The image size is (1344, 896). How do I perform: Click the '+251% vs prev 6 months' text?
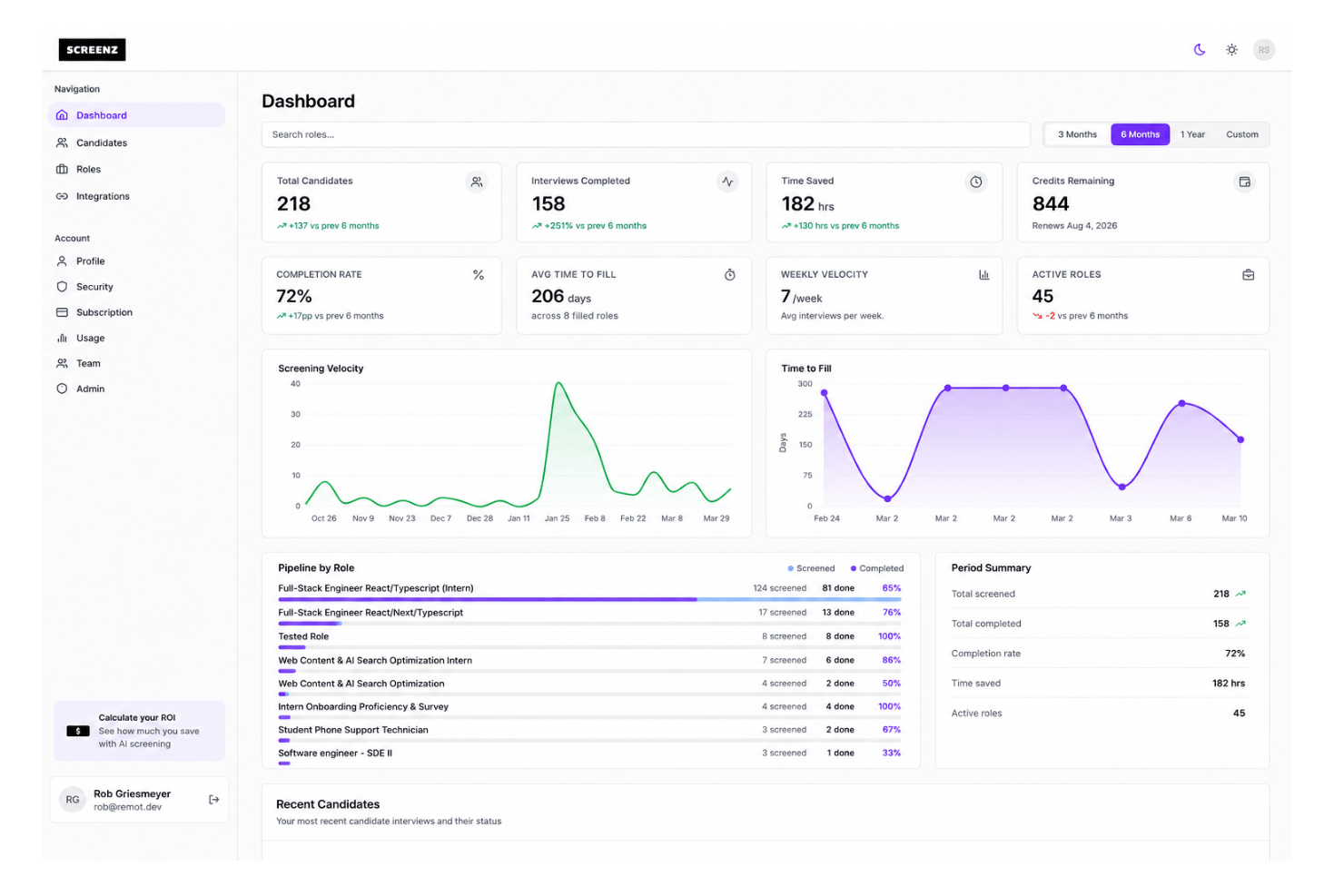[596, 226]
